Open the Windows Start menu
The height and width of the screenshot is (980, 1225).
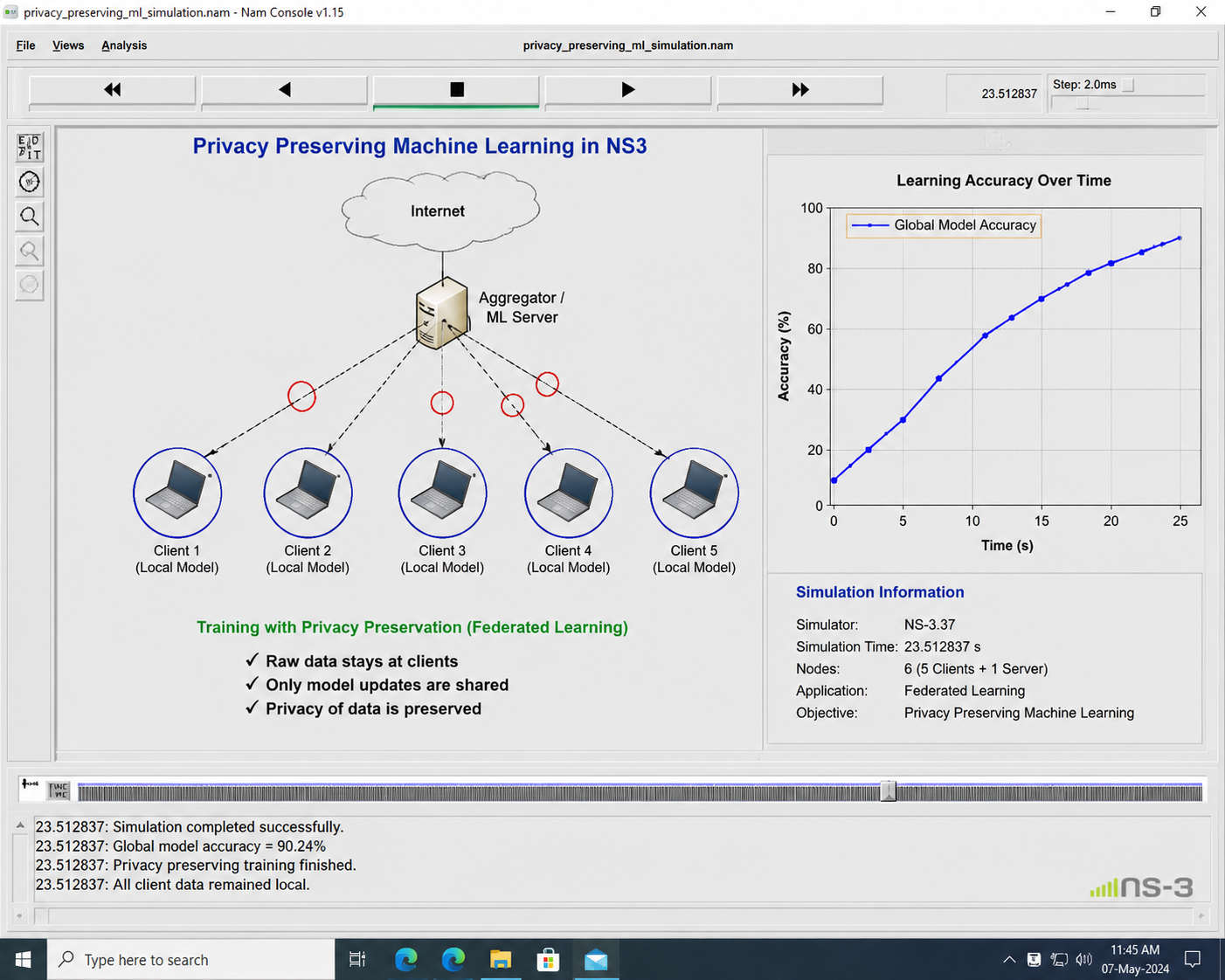[24, 960]
